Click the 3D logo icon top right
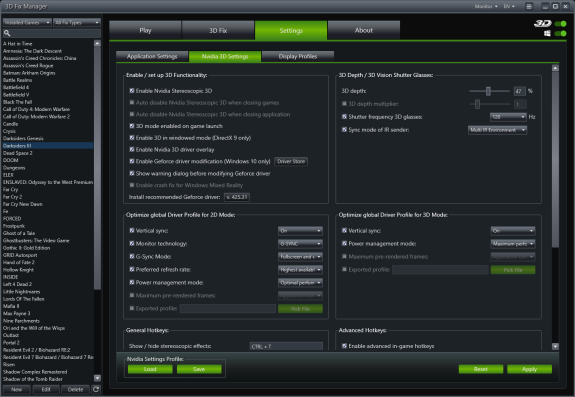This screenshot has width=575, height=397. pyautogui.click(x=543, y=24)
